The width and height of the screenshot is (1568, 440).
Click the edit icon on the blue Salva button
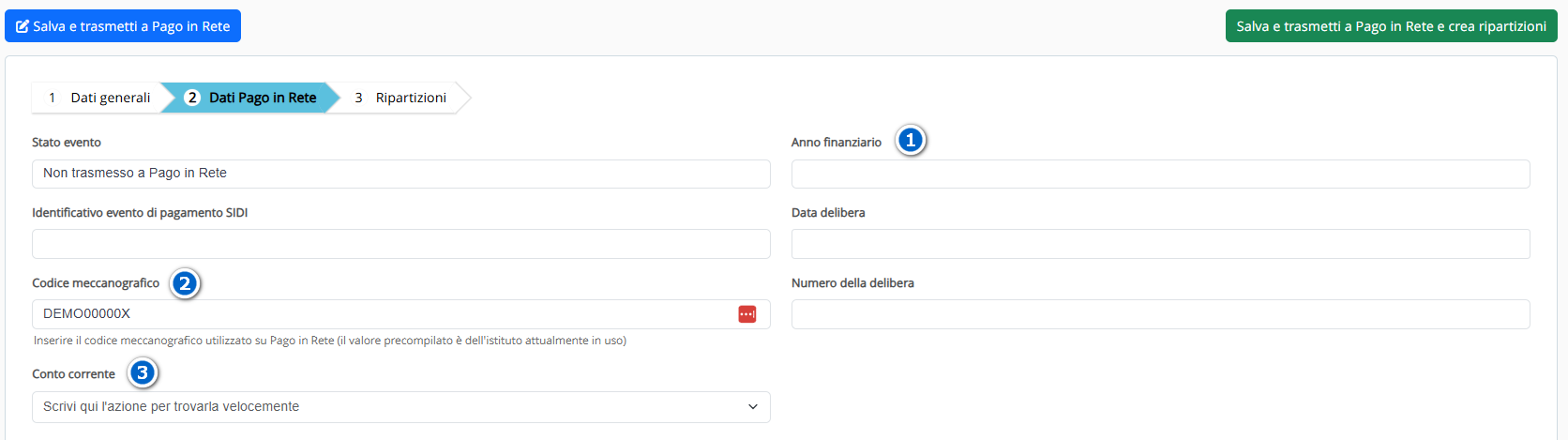[23, 26]
